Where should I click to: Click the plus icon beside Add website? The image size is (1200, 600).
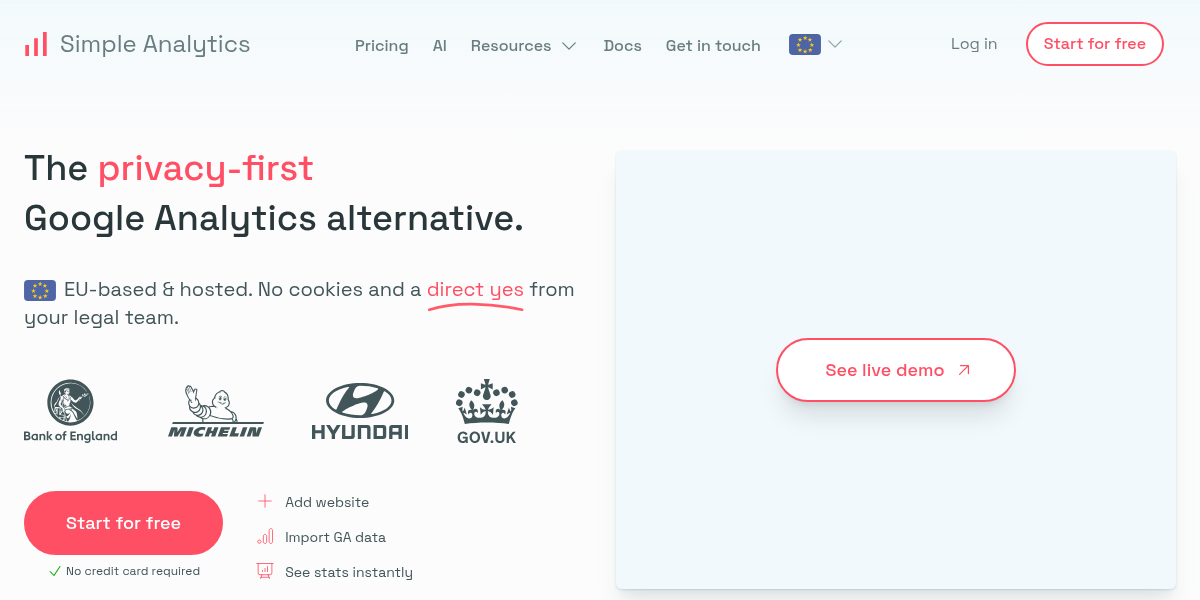point(265,502)
